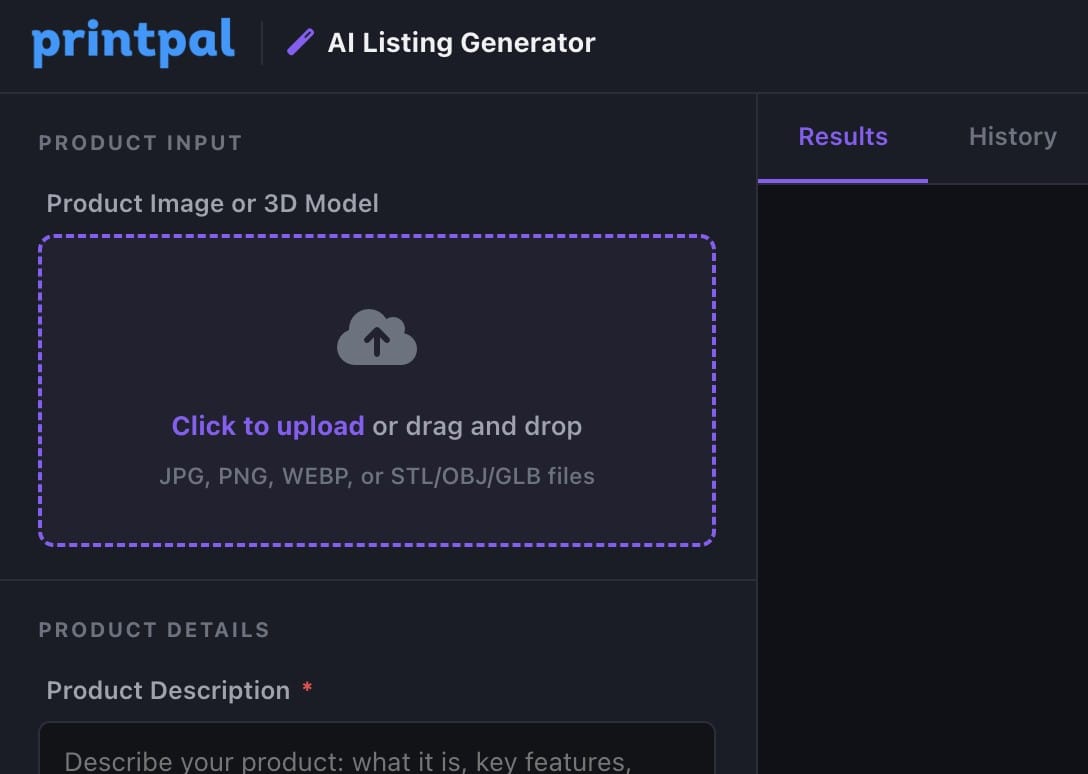Click the cloud upload icon

tap(377, 338)
